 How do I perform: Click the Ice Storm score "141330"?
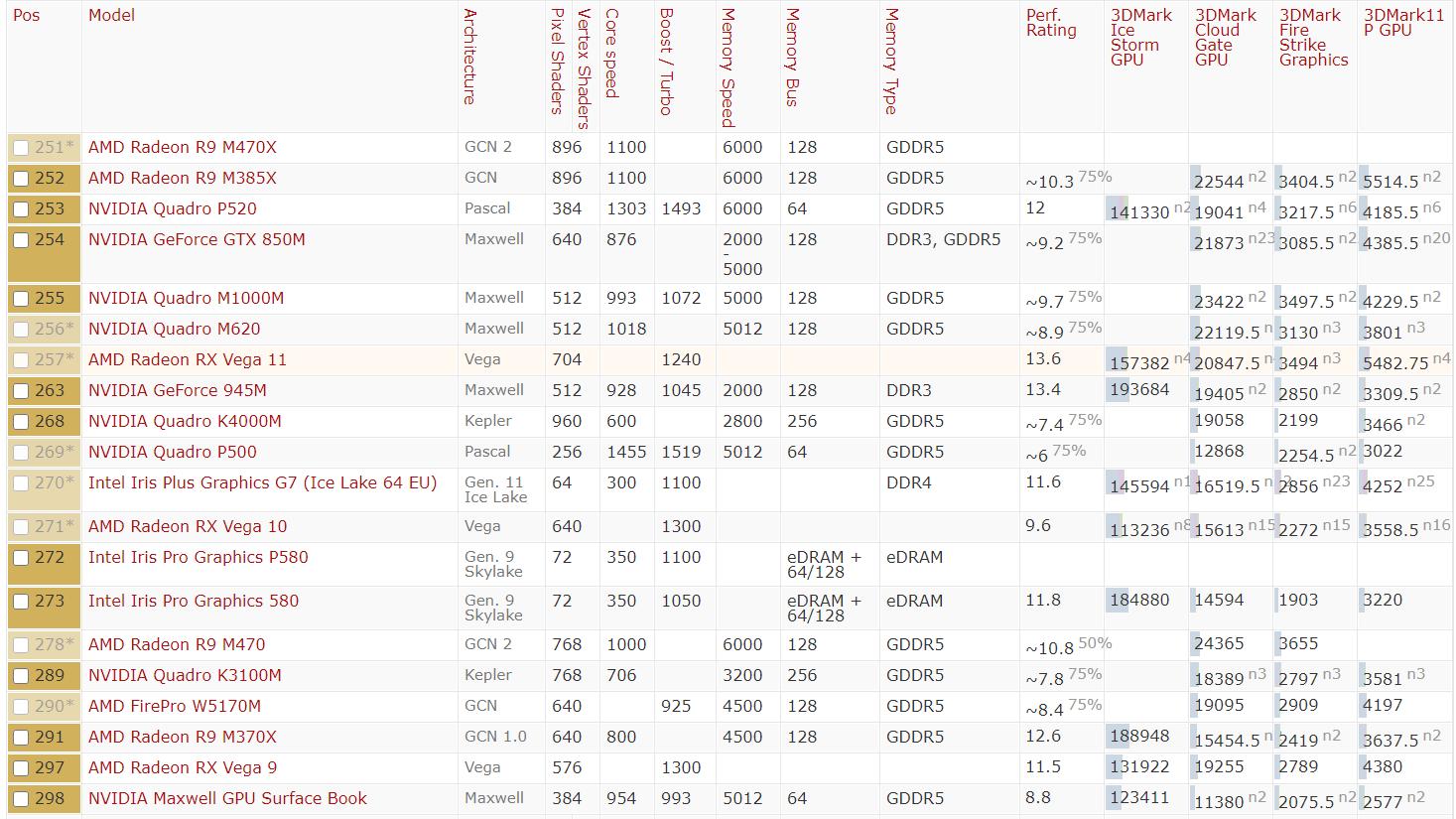coord(1140,213)
